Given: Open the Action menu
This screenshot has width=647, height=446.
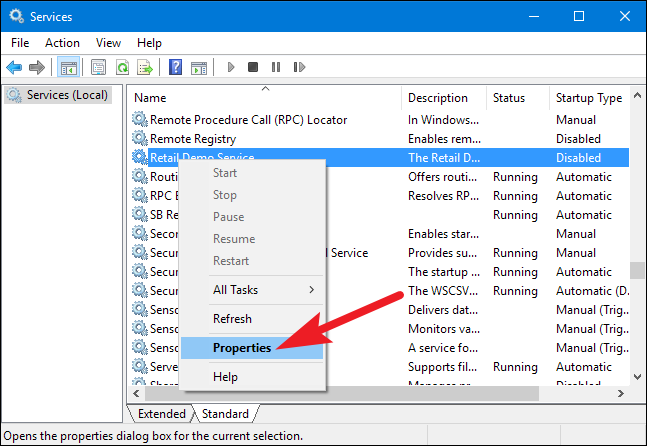Looking at the screenshot, I should tap(62, 43).
